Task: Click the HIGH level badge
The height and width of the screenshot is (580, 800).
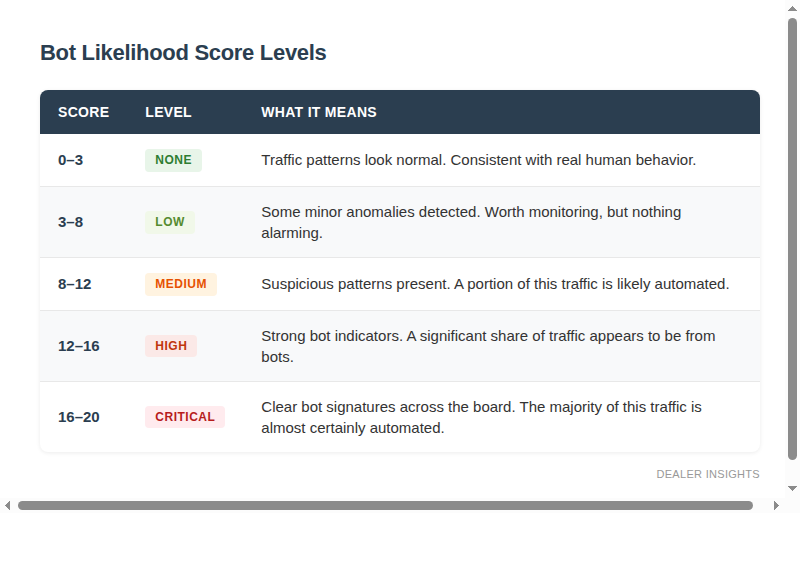Action: point(171,346)
